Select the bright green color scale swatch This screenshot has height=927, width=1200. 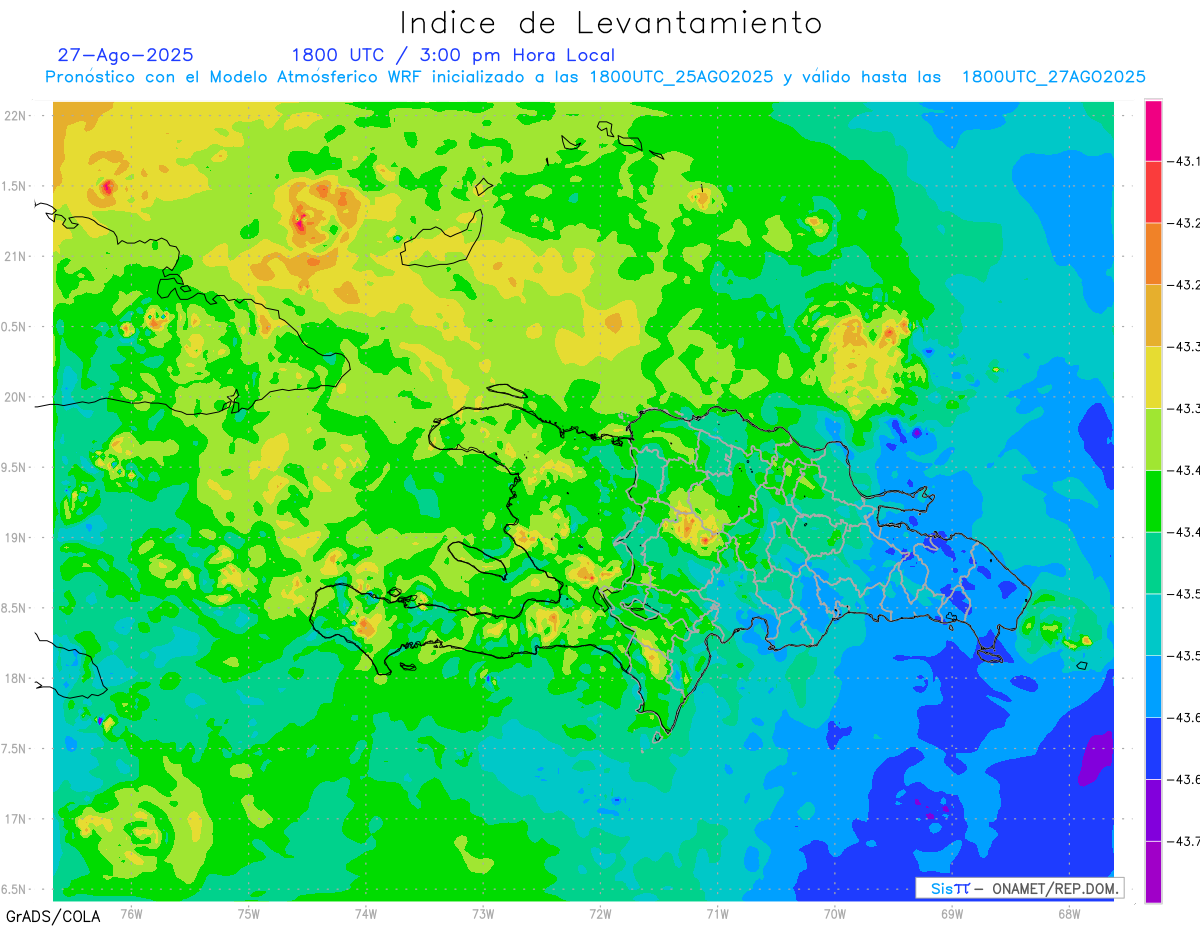coord(1153,500)
